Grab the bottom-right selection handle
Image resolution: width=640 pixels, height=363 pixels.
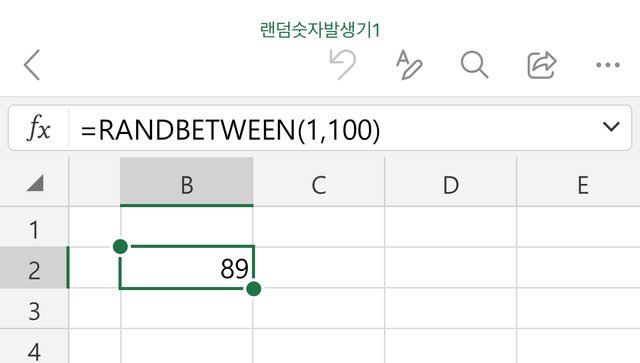pyautogui.click(x=254, y=289)
